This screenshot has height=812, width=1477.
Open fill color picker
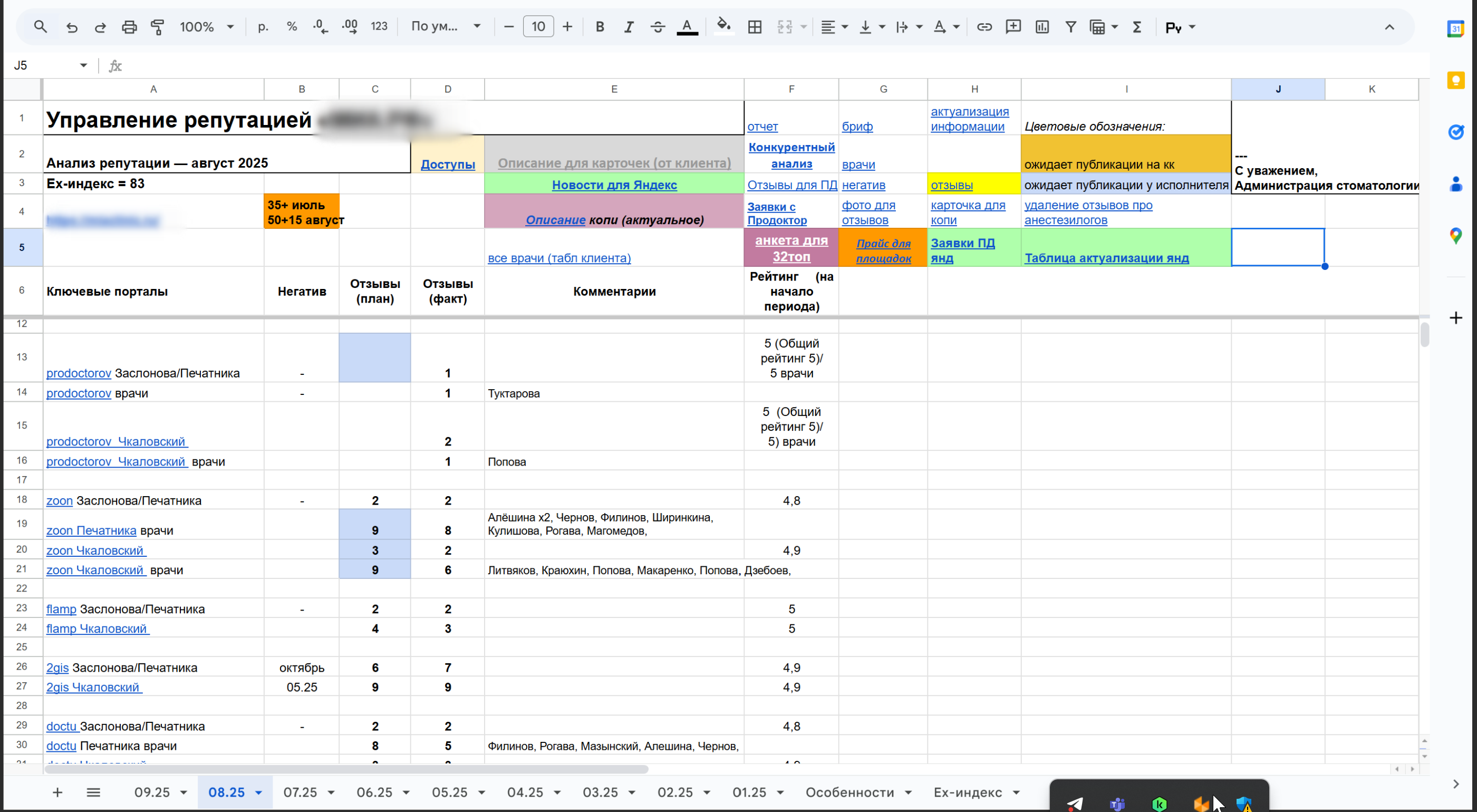point(723,26)
